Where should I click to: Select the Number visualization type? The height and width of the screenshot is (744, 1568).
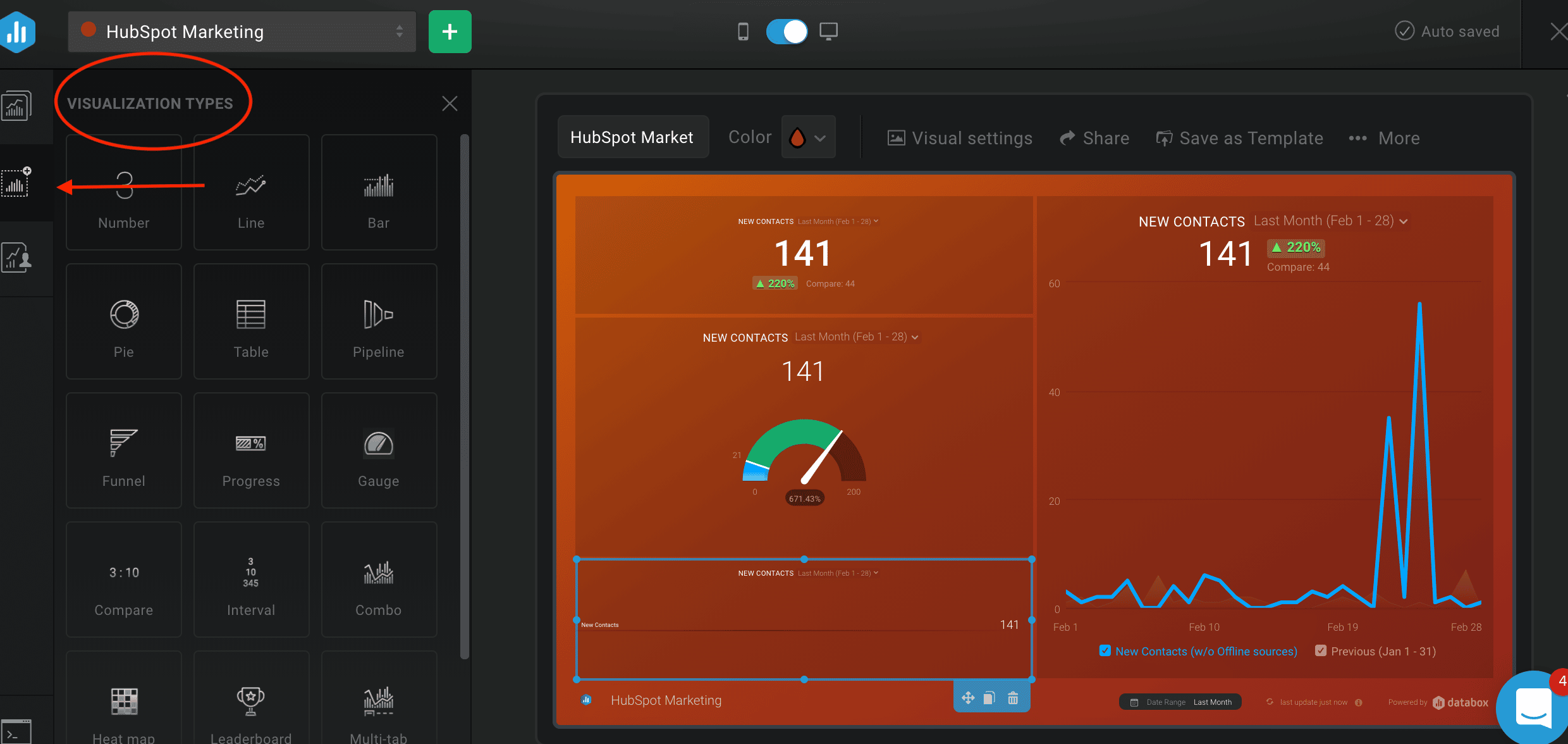124,192
